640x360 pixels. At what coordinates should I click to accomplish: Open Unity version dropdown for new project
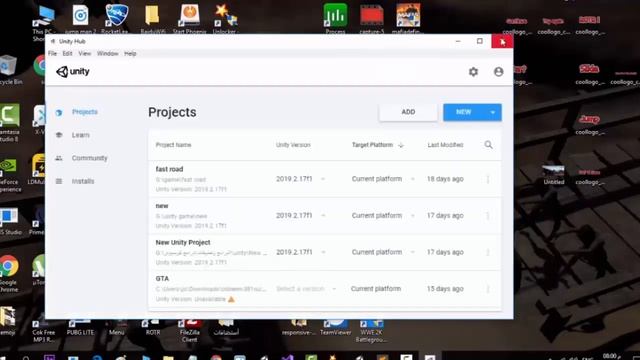[x=323, y=216]
